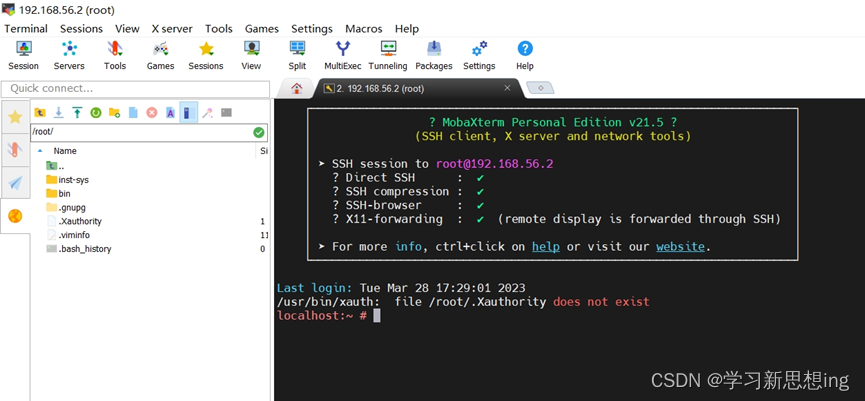Open the Sessions menu
Image resolution: width=865 pixels, height=401 pixels.
tap(81, 29)
